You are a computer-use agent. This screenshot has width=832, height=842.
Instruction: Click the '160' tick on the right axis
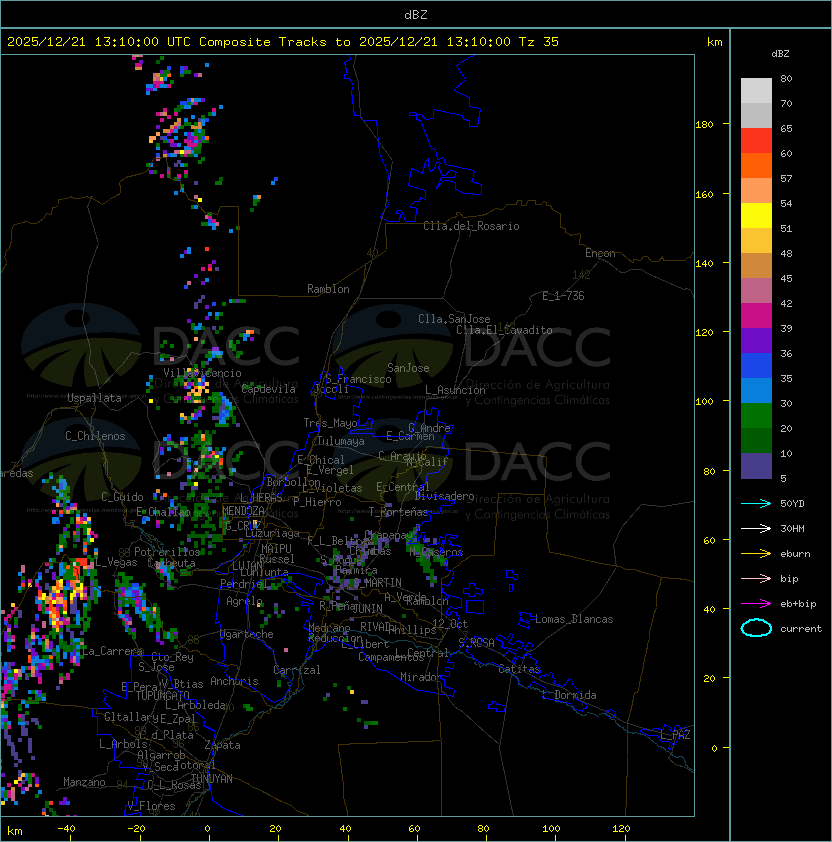[704, 194]
